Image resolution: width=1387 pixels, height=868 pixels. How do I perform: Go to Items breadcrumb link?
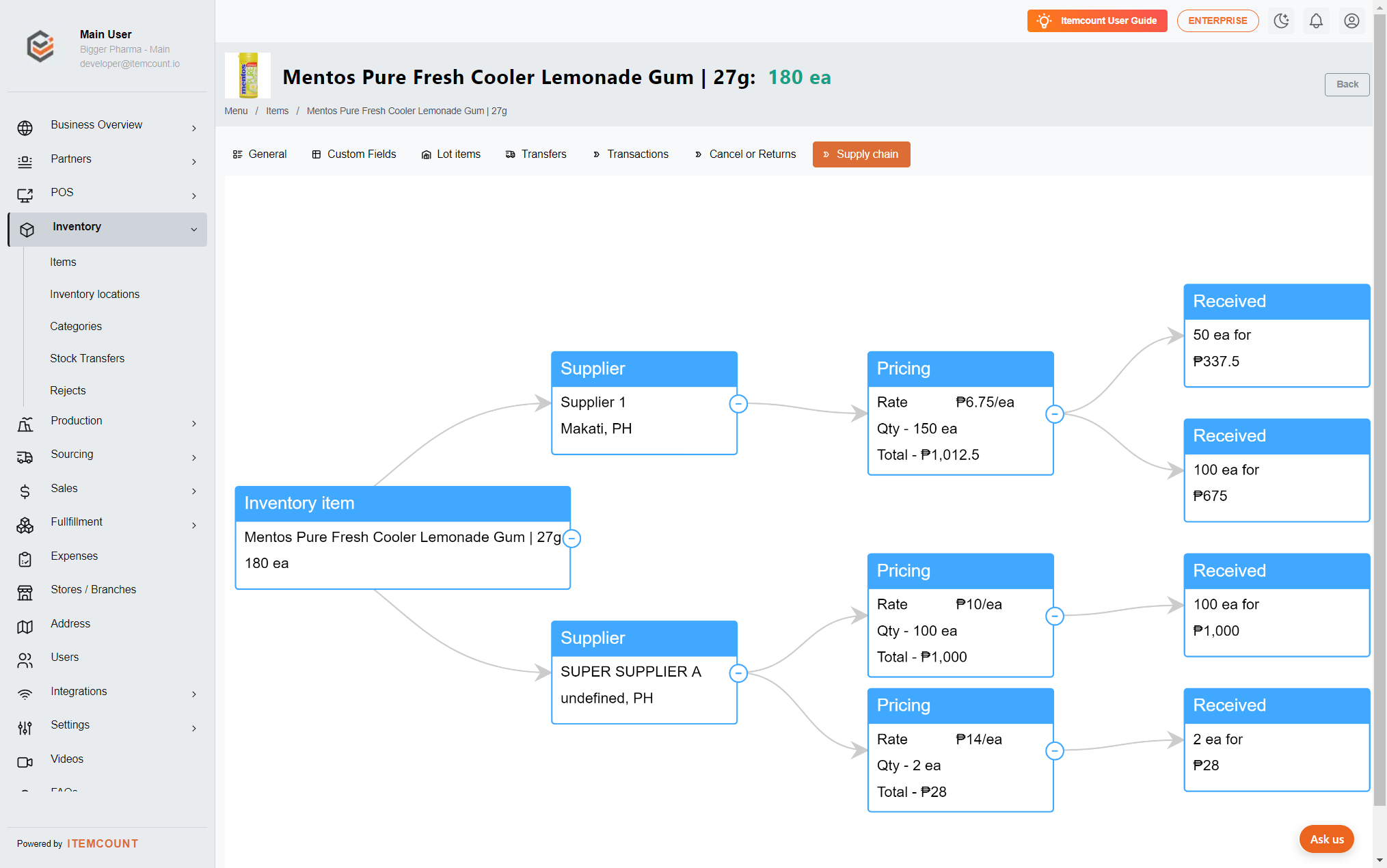277,111
